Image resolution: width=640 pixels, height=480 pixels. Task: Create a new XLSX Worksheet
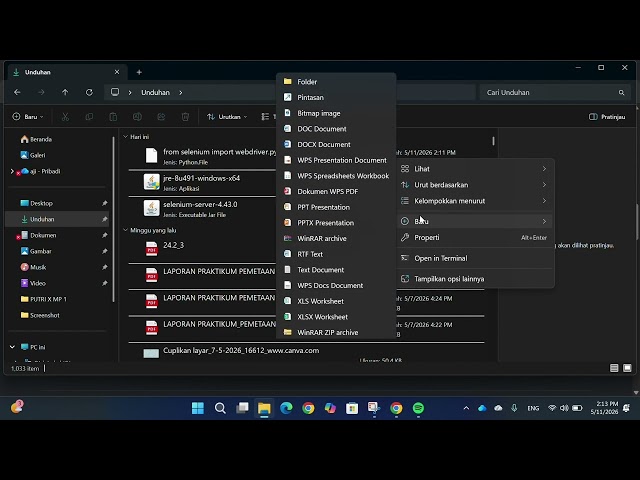click(336, 317)
